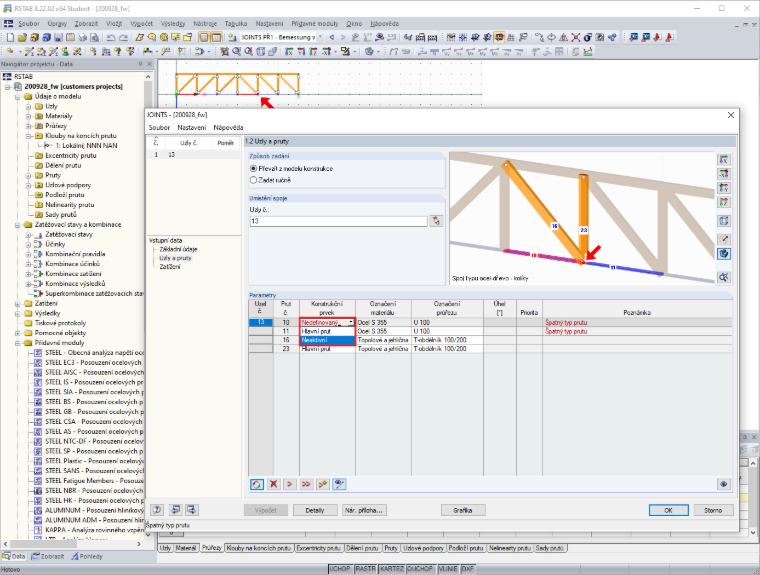
Task: Select 'Zadat ručně' radio option
Action: [253, 180]
